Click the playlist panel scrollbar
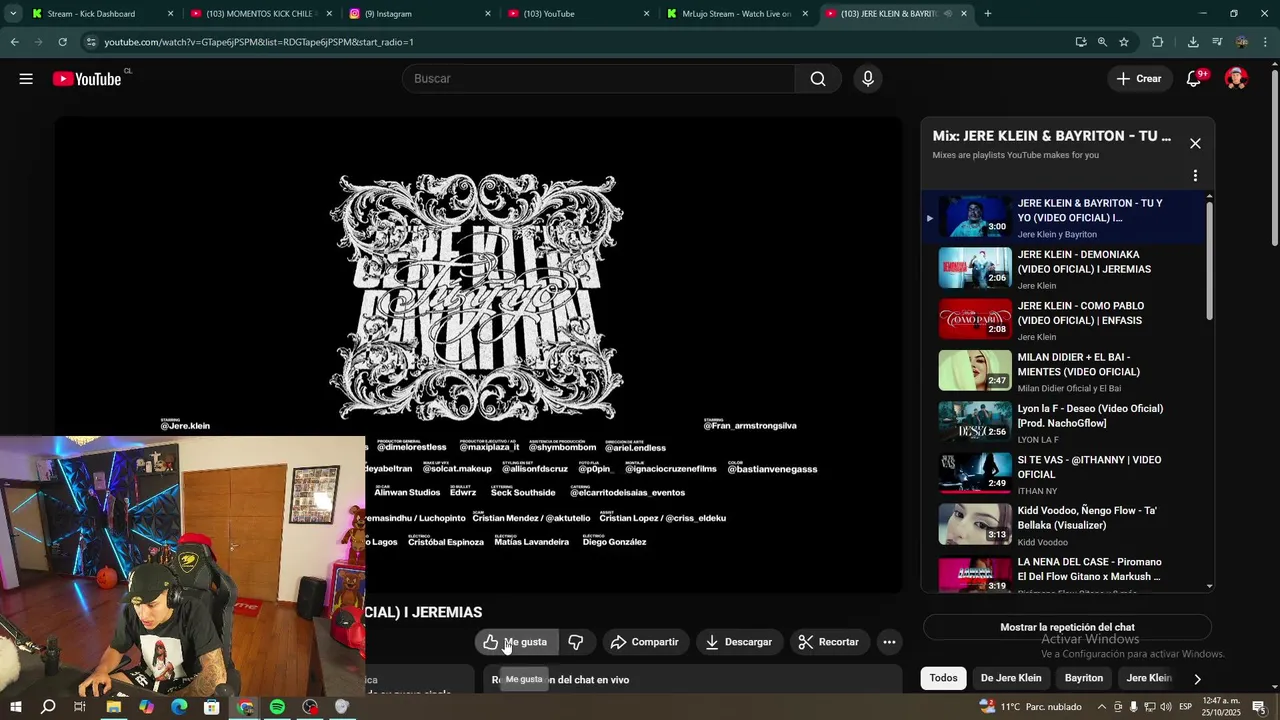 (1210, 260)
